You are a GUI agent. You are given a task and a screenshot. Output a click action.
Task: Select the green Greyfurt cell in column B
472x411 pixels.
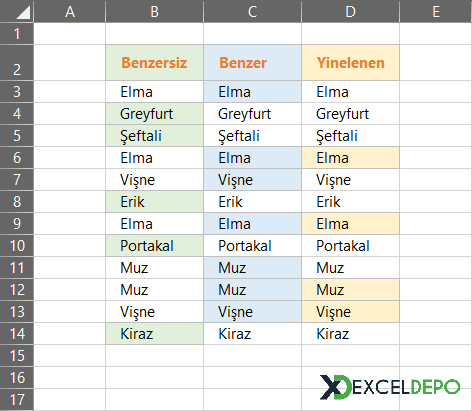[154, 114]
